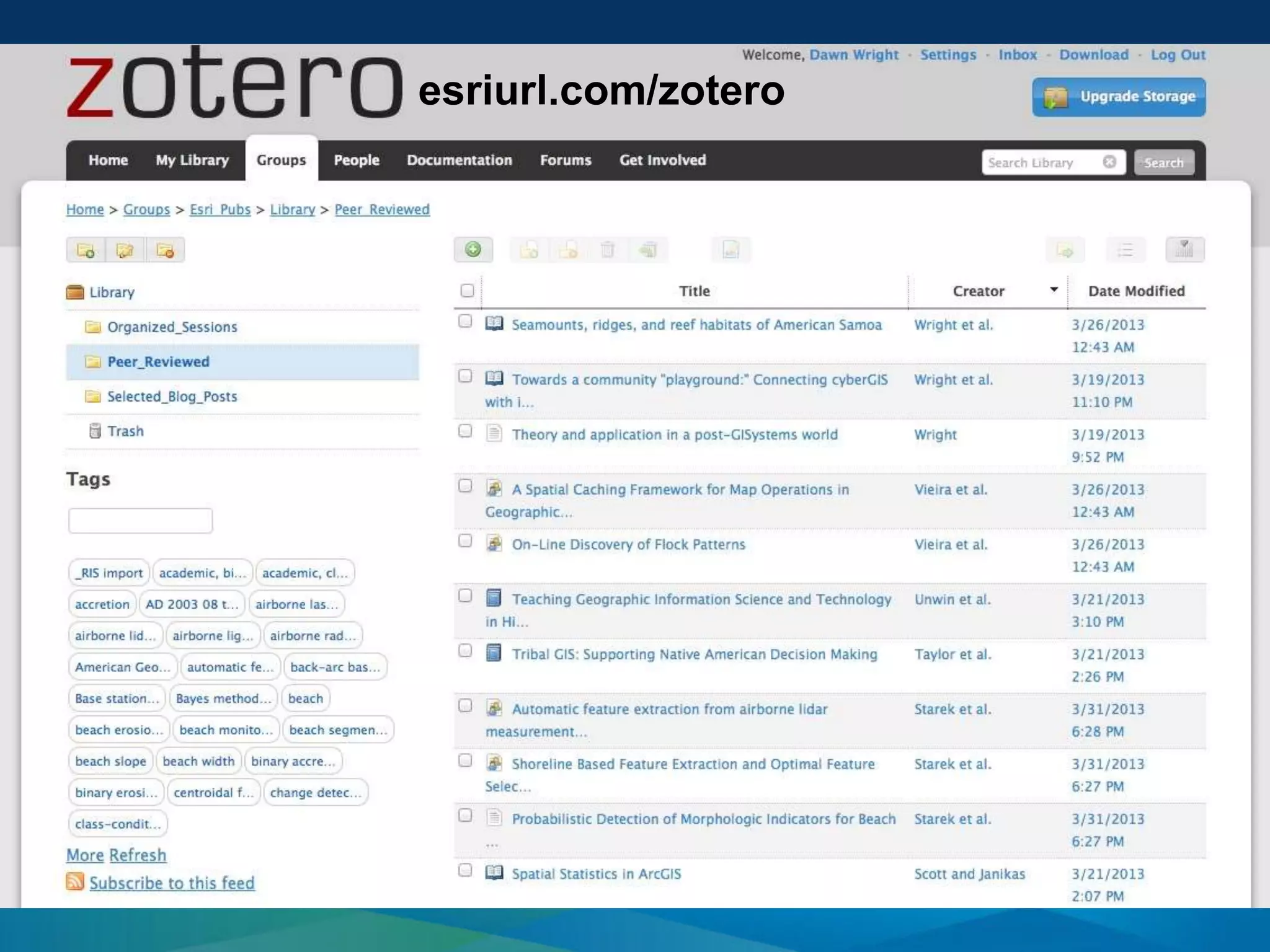Click the rename collection folder icon

pos(125,250)
